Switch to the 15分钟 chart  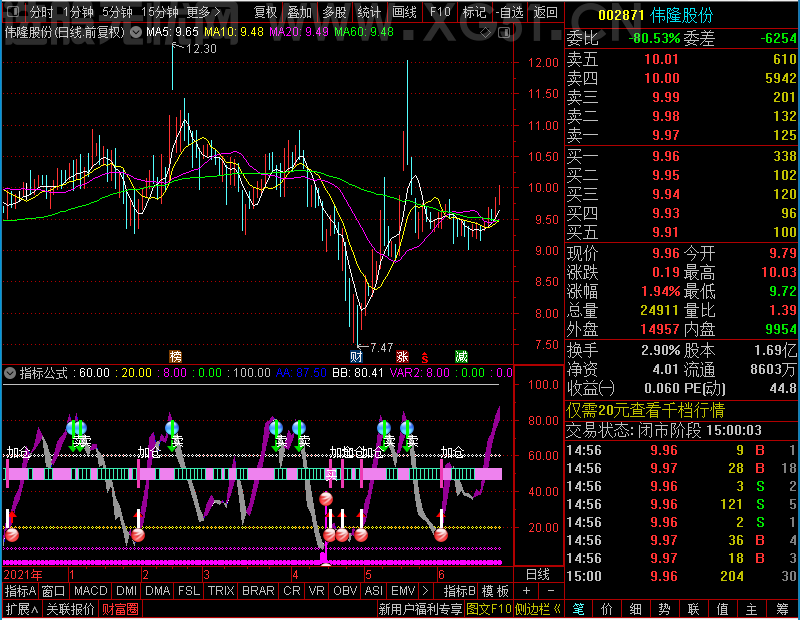point(159,11)
